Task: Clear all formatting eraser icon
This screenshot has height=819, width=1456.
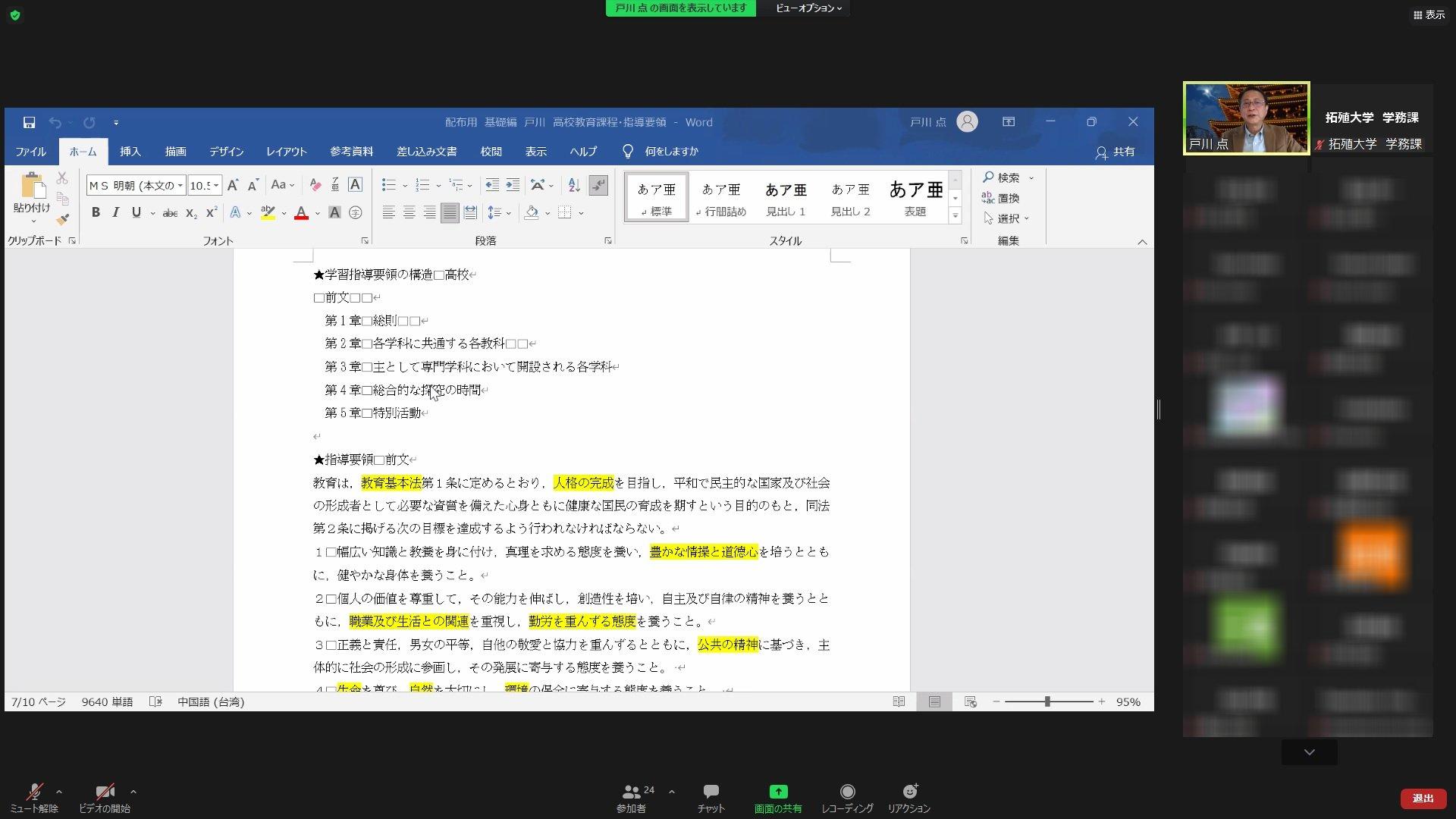Action: coord(315,185)
